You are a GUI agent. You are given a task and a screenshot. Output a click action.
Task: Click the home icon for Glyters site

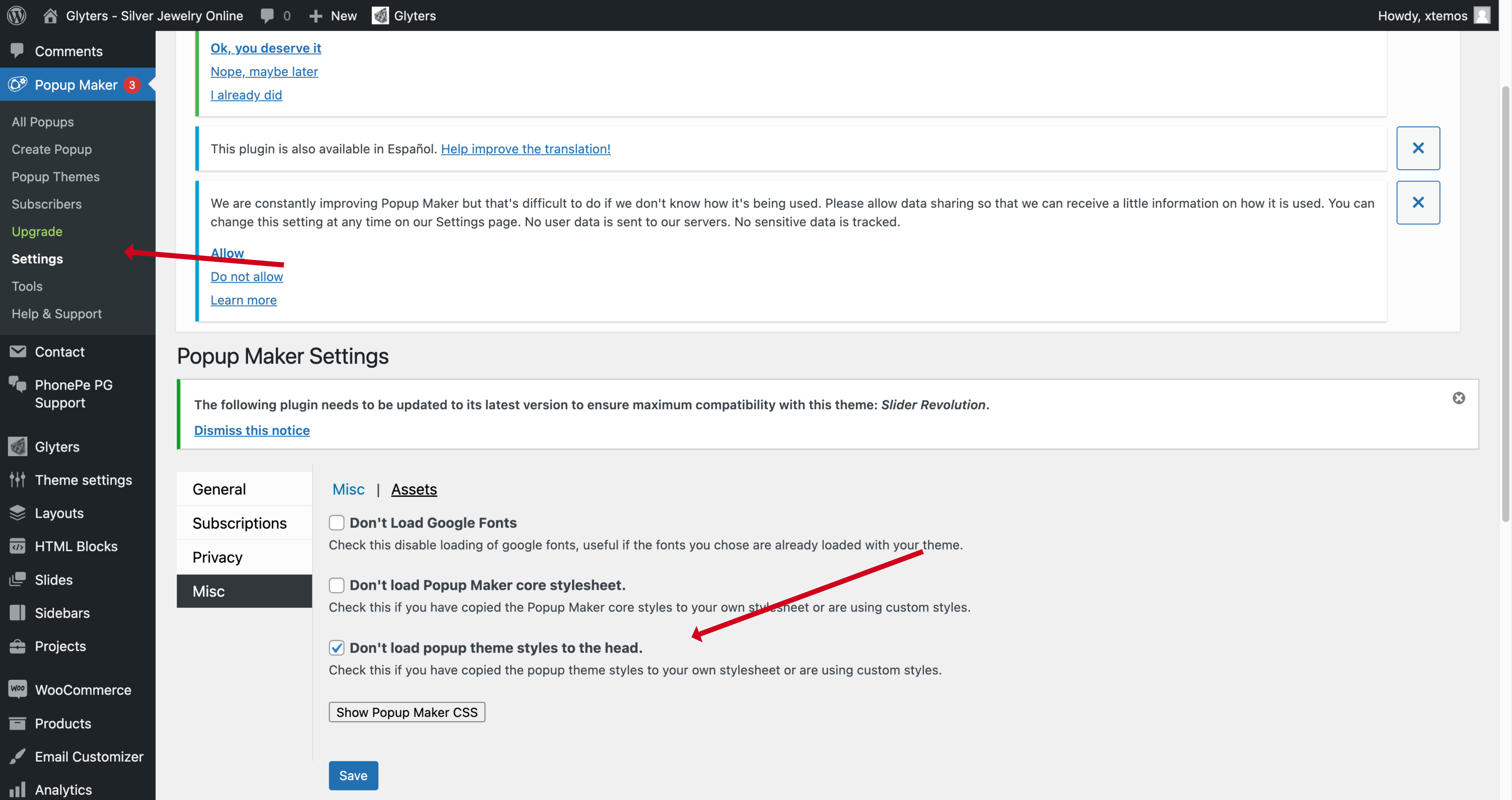coord(50,16)
